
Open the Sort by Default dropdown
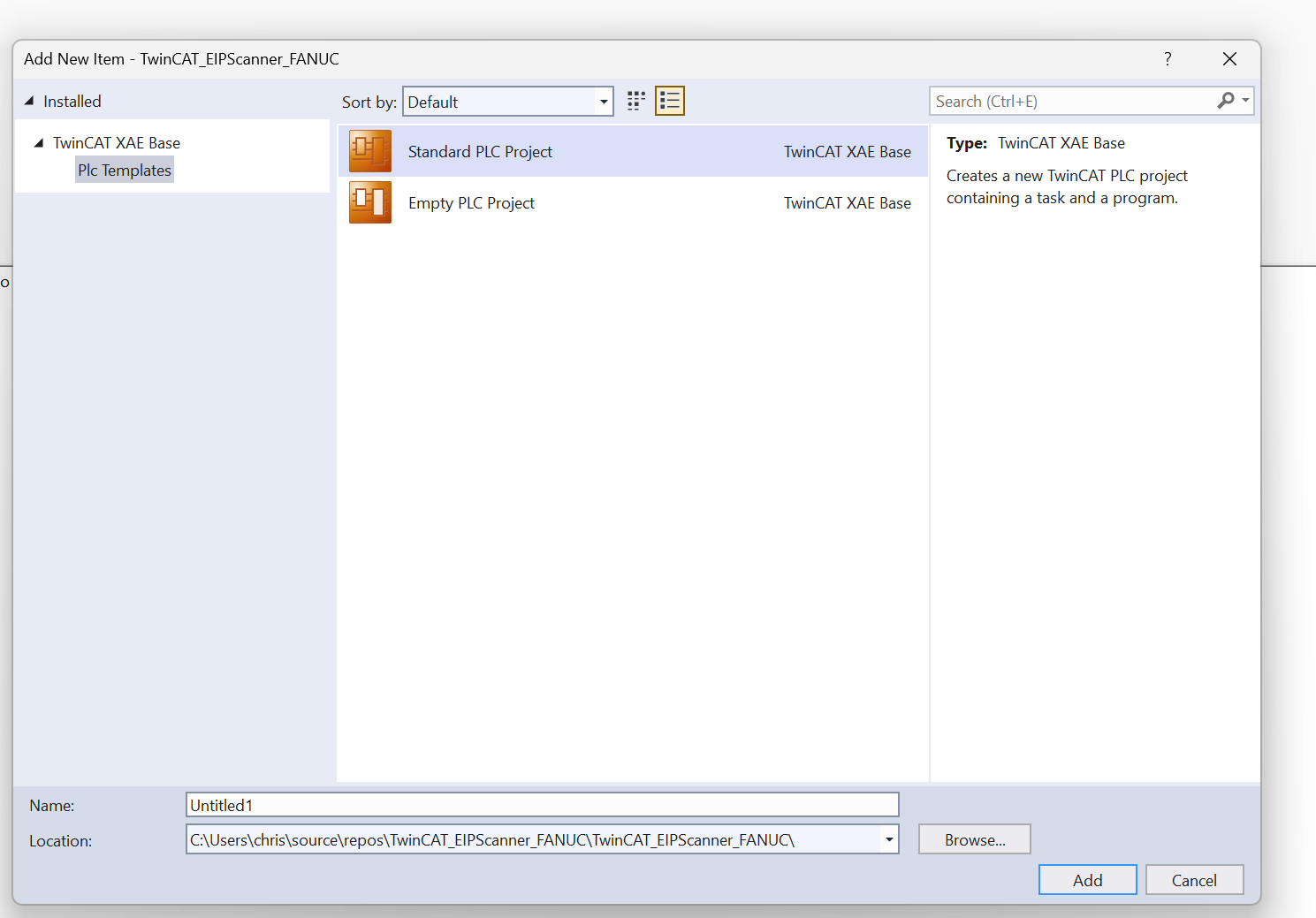click(508, 102)
